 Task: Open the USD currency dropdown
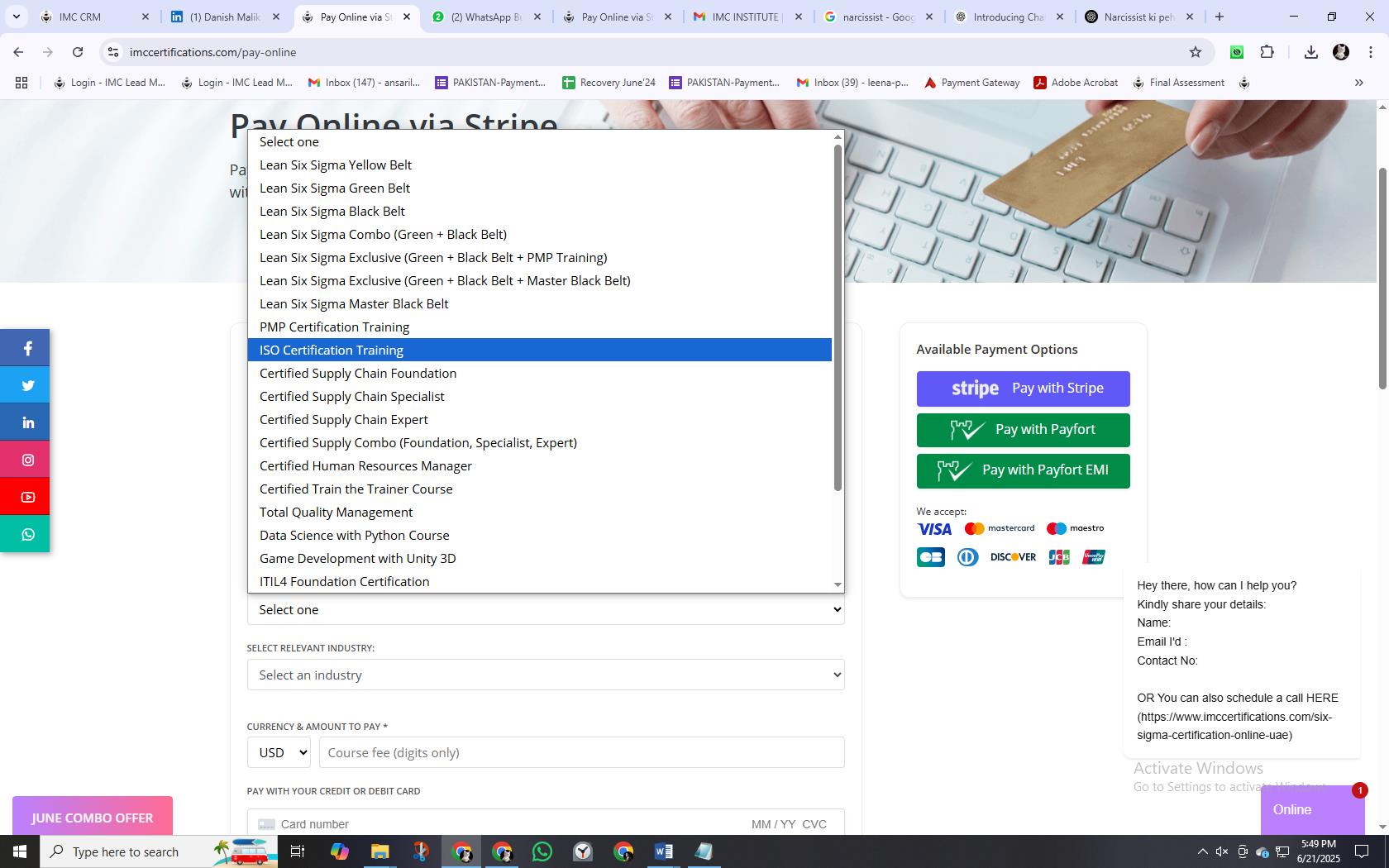(279, 752)
